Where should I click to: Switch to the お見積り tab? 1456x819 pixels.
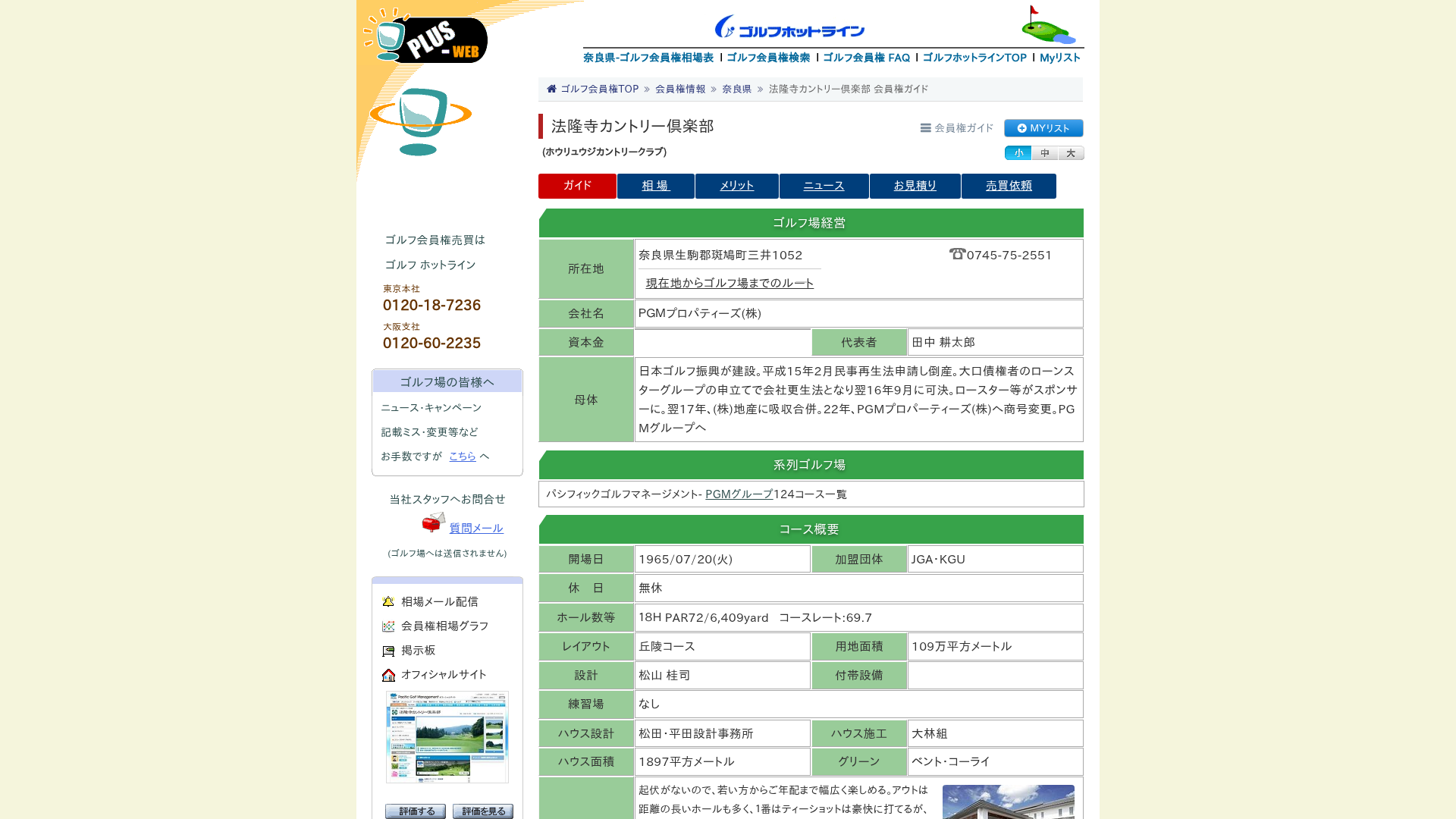pyautogui.click(x=915, y=186)
